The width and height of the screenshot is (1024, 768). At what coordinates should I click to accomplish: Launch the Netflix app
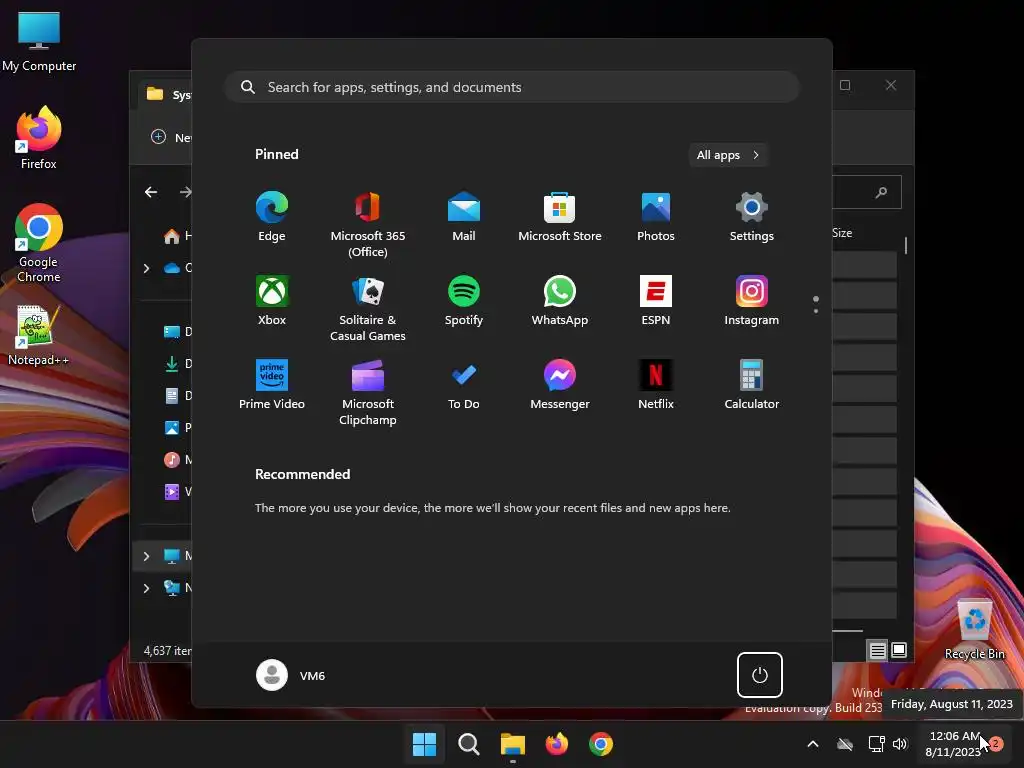pos(656,385)
